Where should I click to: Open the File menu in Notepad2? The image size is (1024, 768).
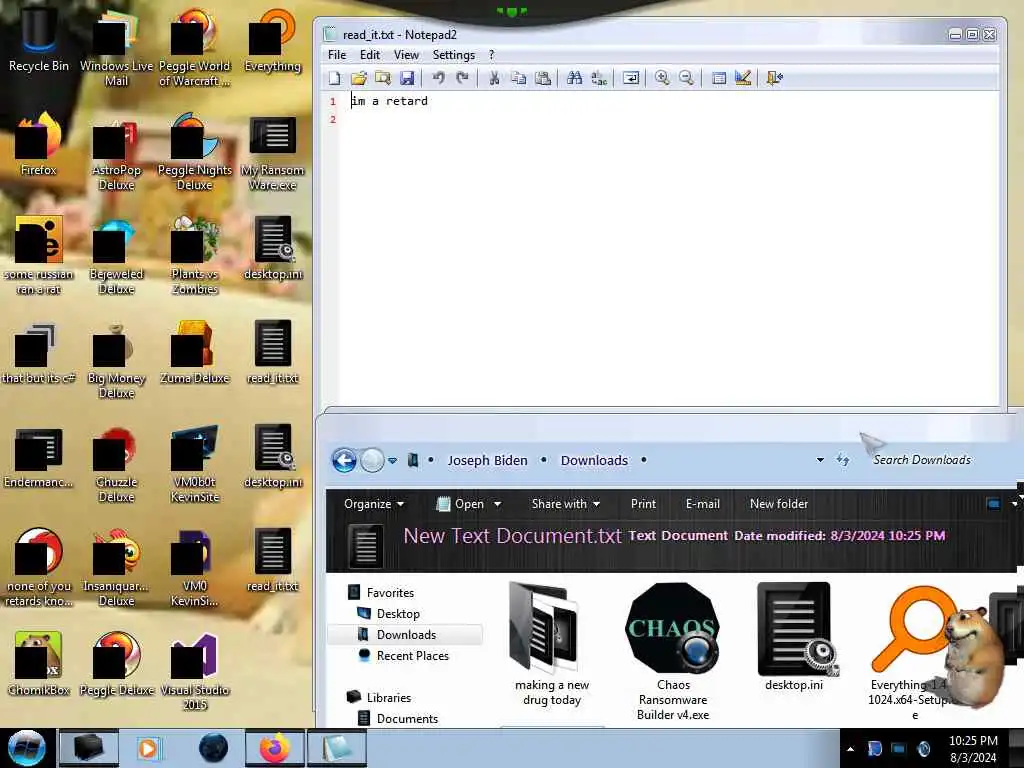click(337, 55)
